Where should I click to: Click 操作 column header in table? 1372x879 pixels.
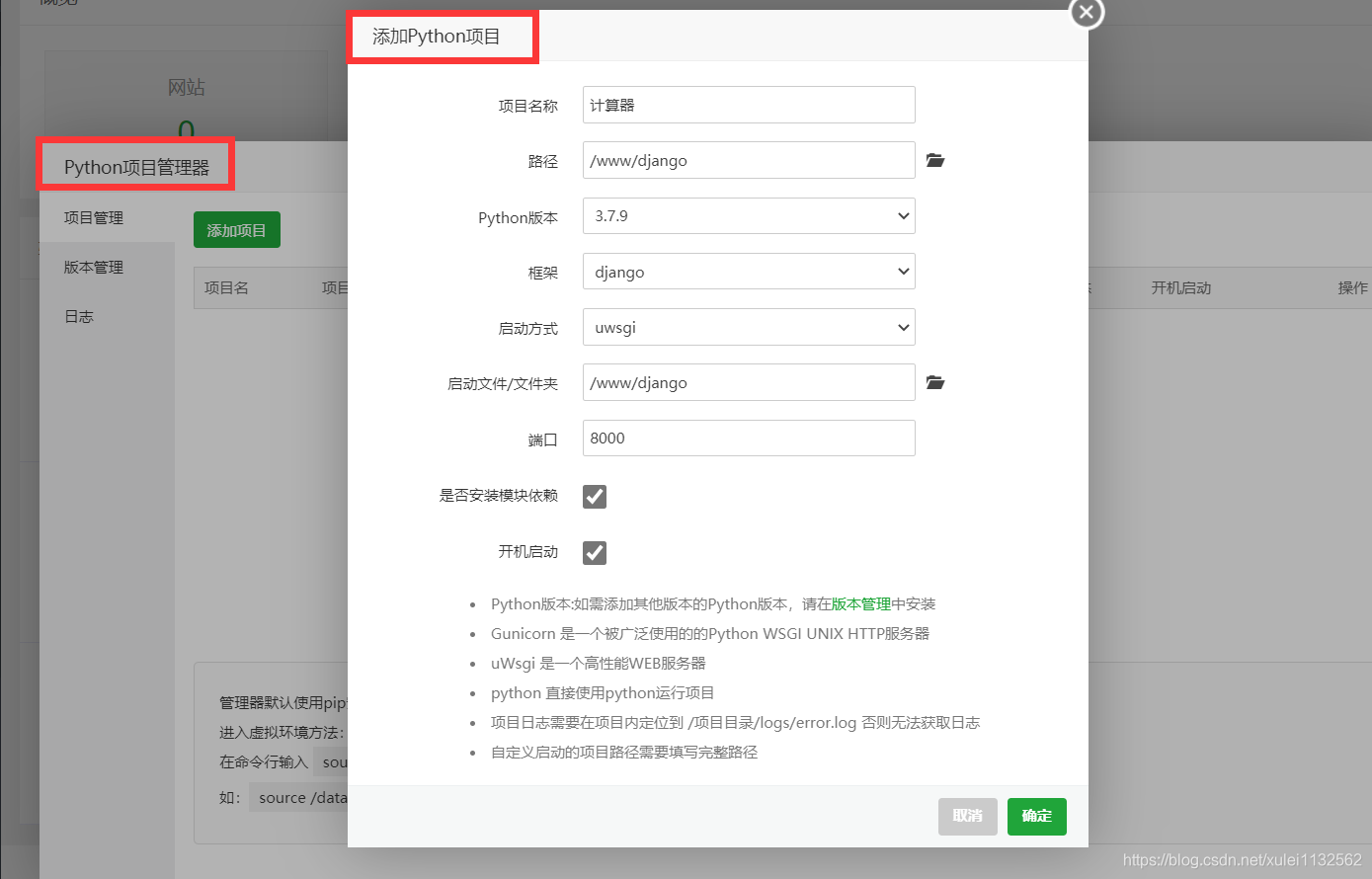[x=1353, y=287]
